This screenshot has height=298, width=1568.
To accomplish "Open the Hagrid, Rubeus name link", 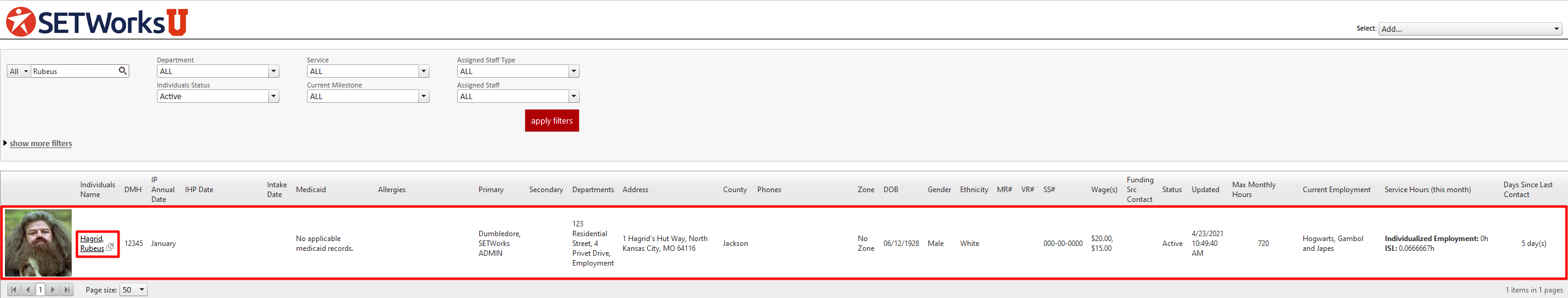I will [92, 244].
